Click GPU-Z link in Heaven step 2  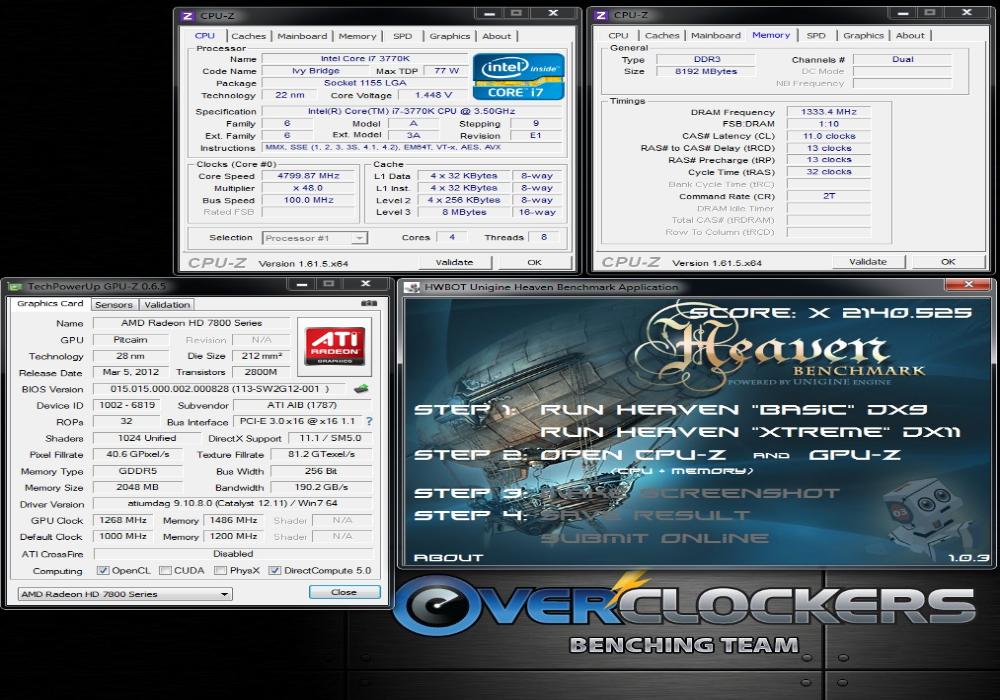[x=855, y=455]
